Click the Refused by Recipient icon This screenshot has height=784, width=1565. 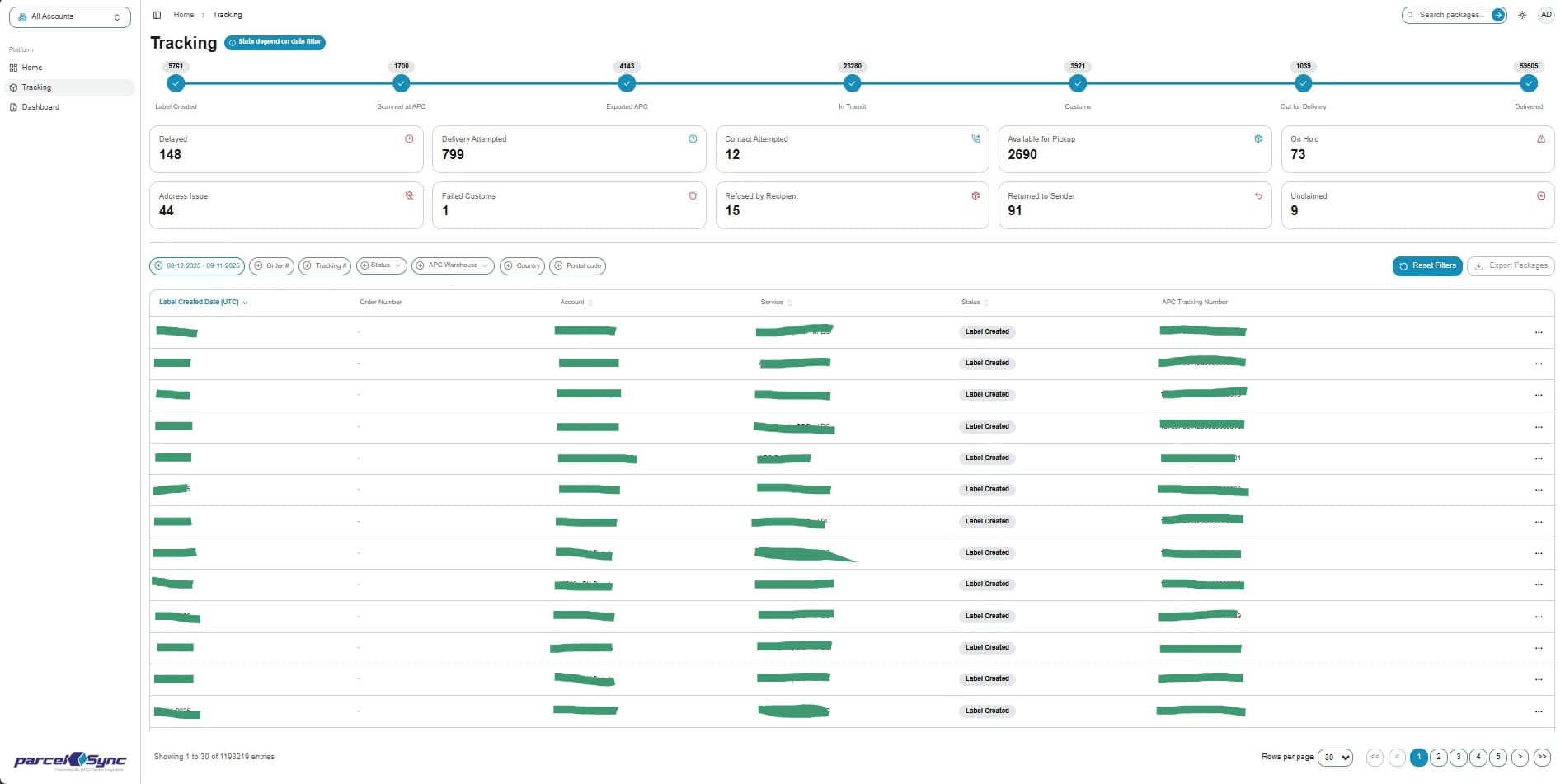click(x=975, y=195)
